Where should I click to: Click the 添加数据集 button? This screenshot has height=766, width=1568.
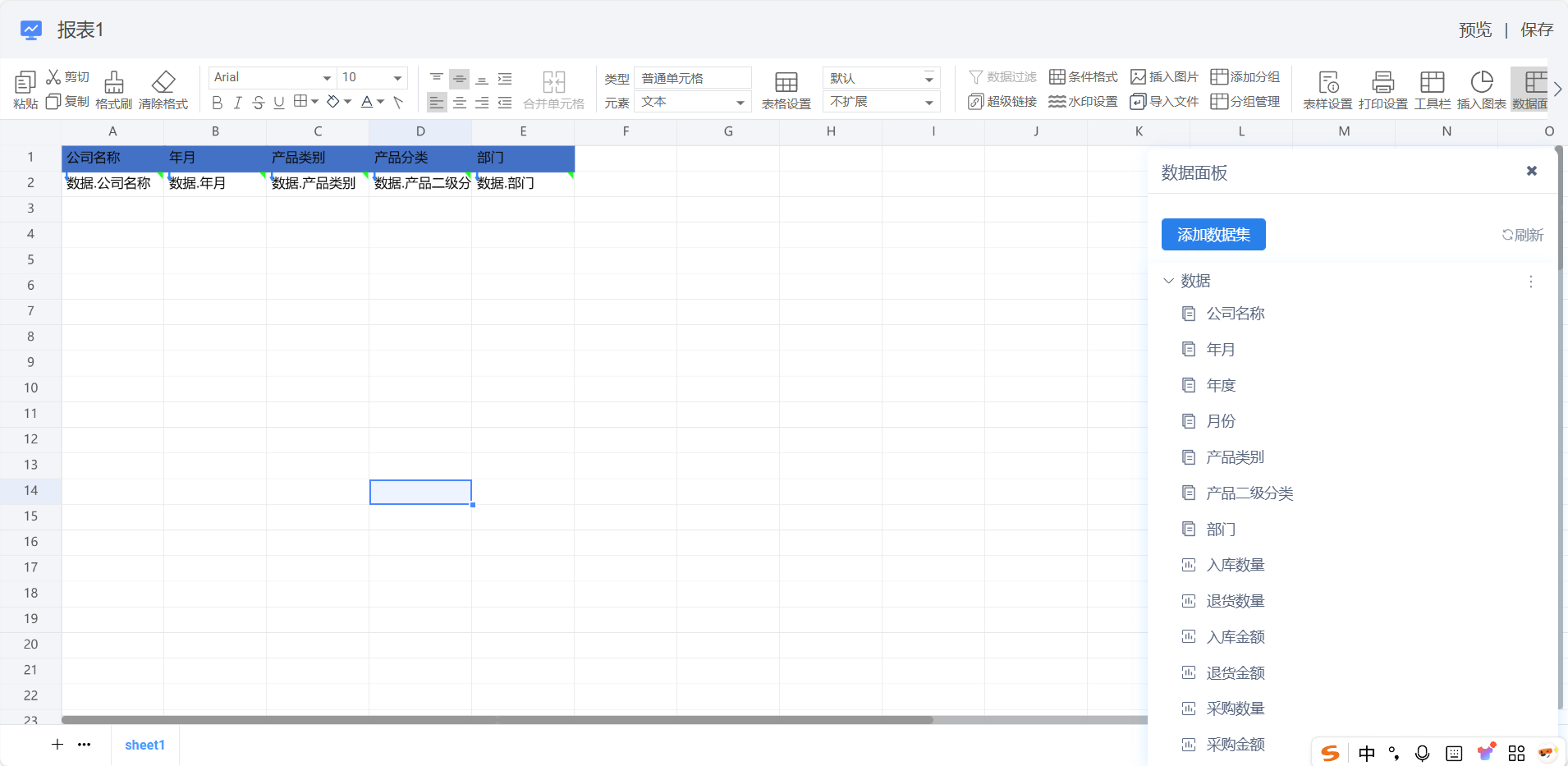1213,235
